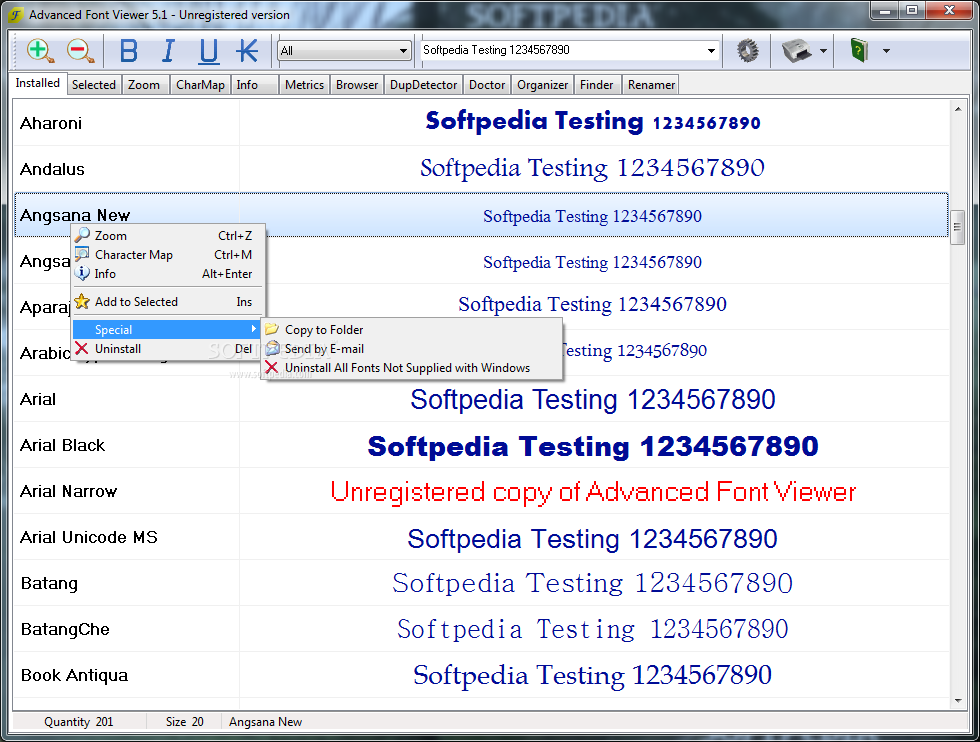Toggle underline formatting with U icon
Screen dimensions: 980x742
click(x=209, y=51)
